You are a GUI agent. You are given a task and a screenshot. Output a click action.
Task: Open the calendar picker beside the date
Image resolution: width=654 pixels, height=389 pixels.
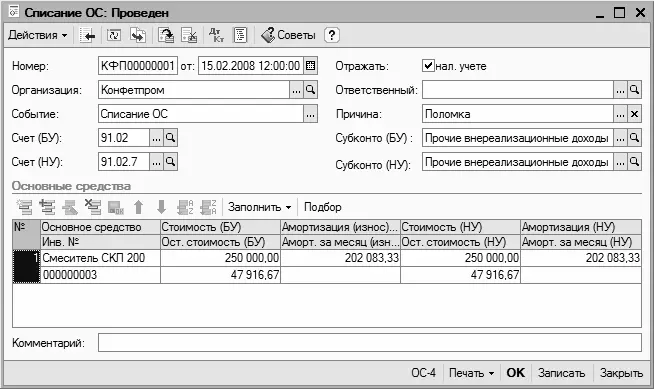click(x=310, y=66)
